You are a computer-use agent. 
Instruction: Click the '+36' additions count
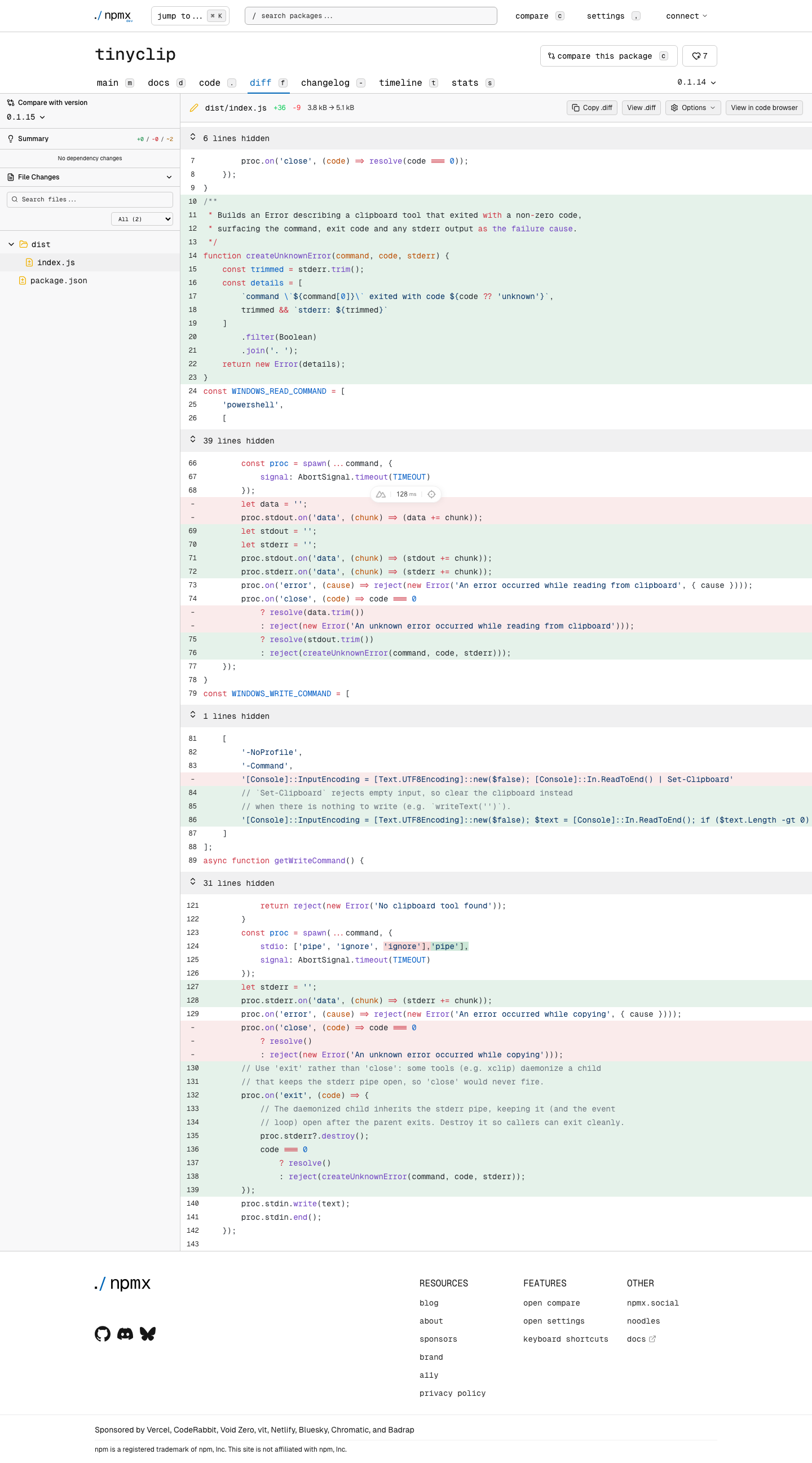point(279,107)
